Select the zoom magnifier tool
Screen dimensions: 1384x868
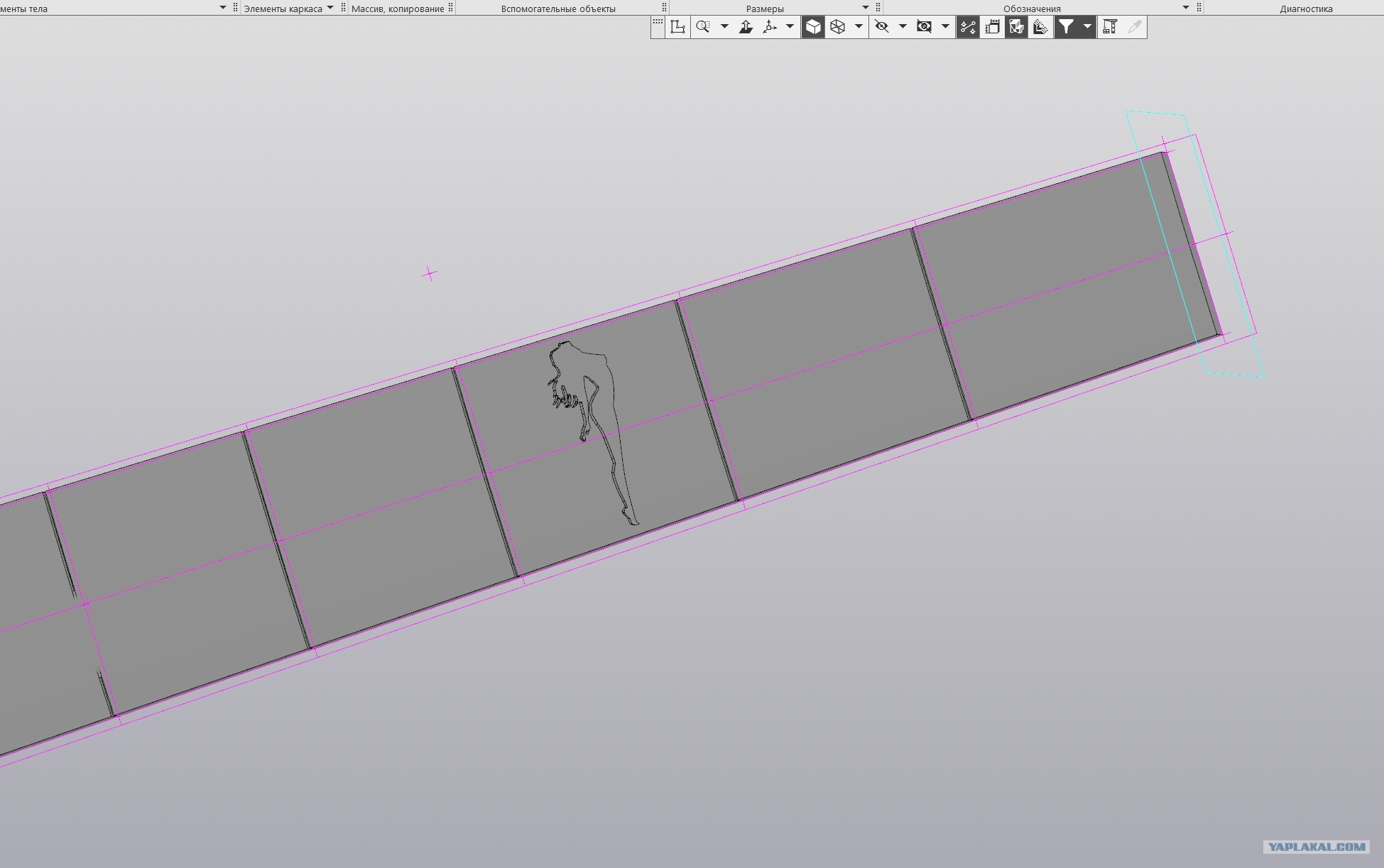pyautogui.click(x=703, y=27)
